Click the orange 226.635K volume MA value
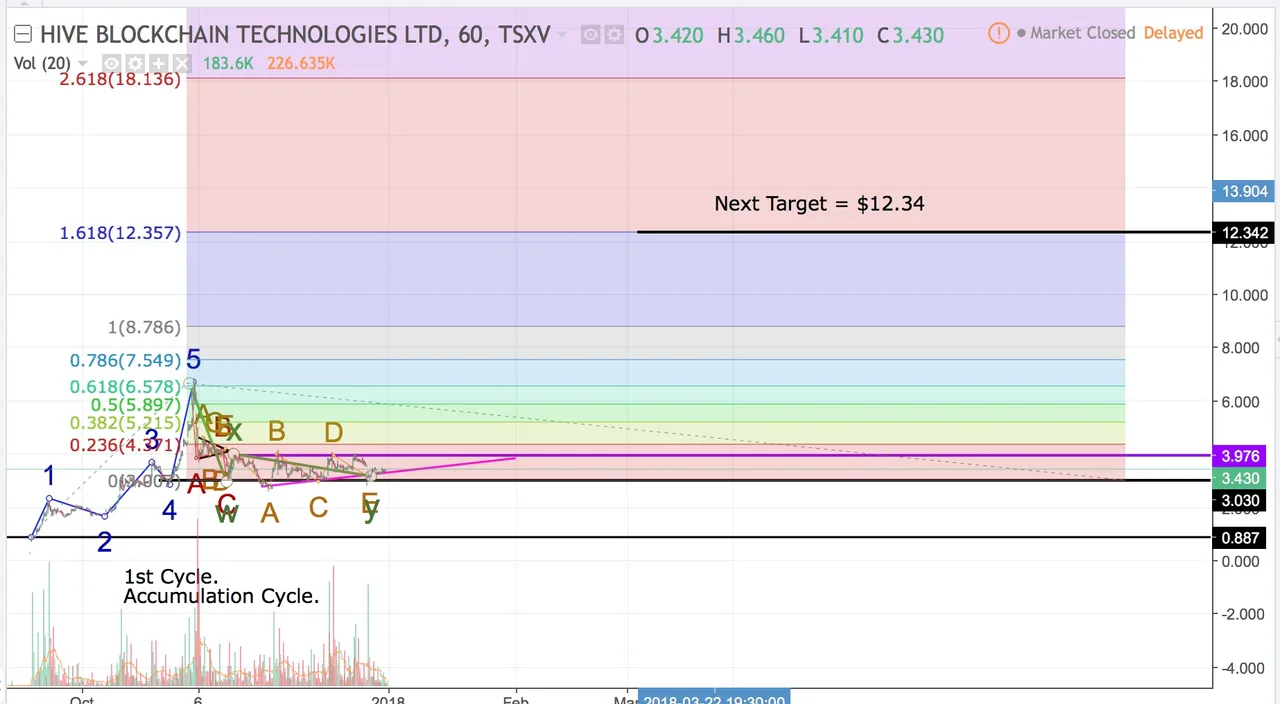Image resolution: width=1280 pixels, height=704 pixels. click(301, 64)
